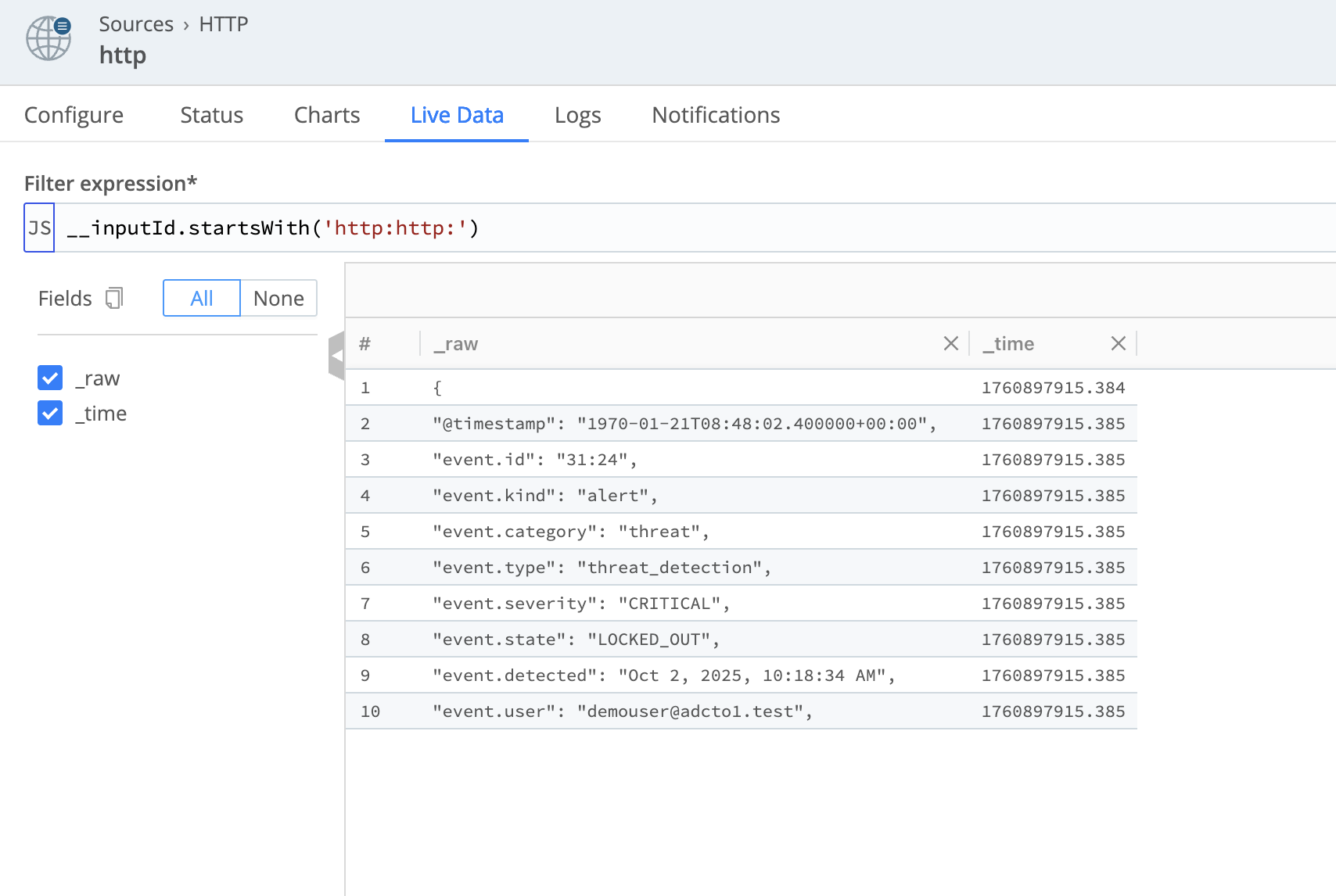Select All fields button
Screen dimensions: 1336x896
201,298
